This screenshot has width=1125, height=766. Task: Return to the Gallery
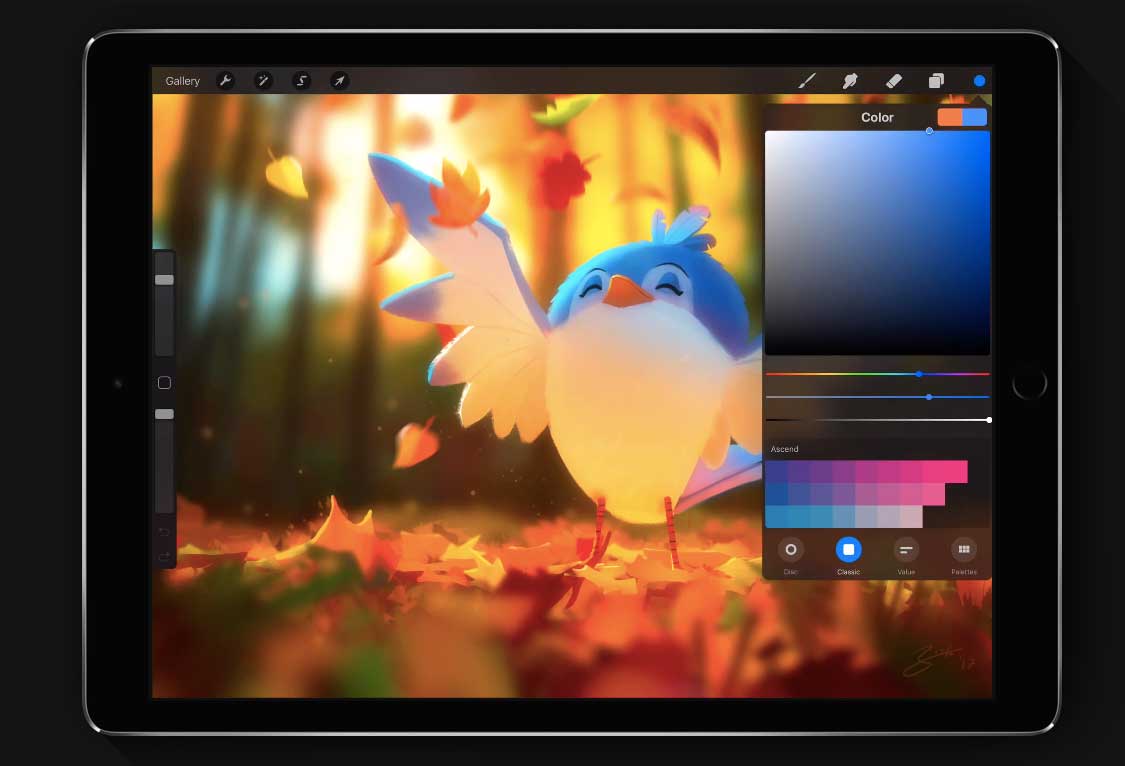(x=181, y=81)
